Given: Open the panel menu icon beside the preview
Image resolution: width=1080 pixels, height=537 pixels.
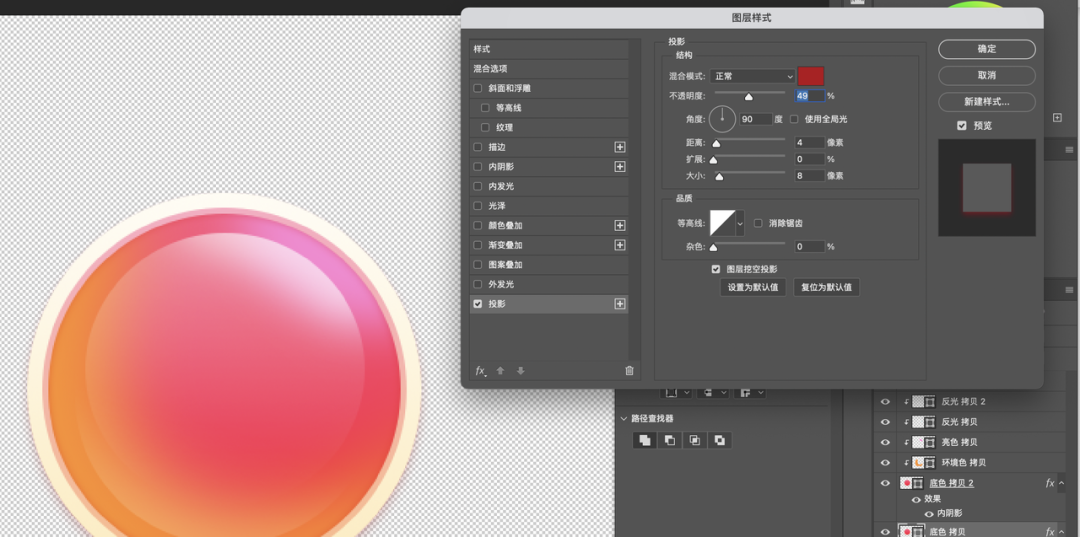Looking at the screenshot, I should pyautogui.click(x=1070, y=149).
